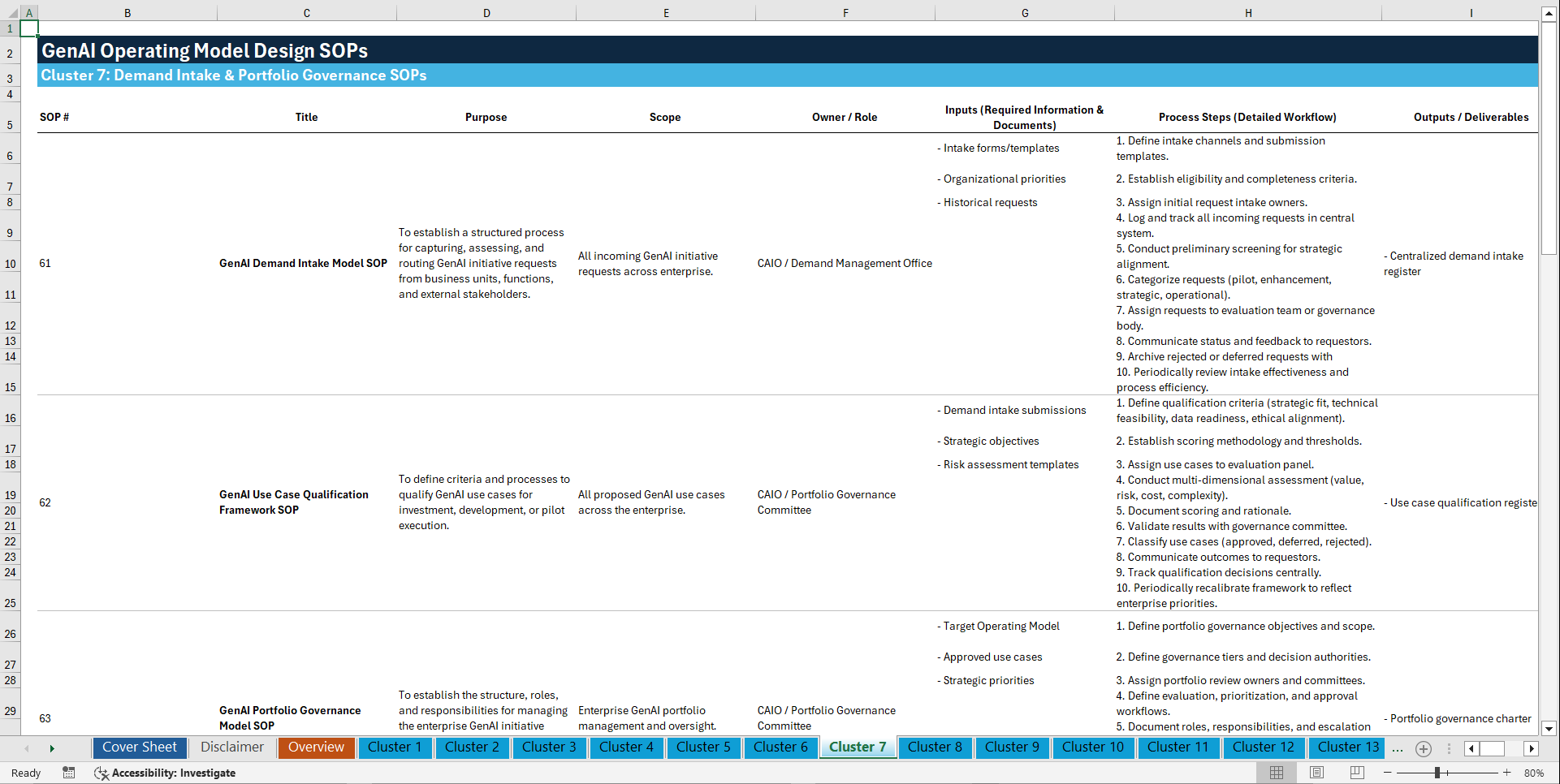Open the macro recording tool in status bar
Image resolution: width=1560 pixels, height=784 pixels.
click(69, 773)
